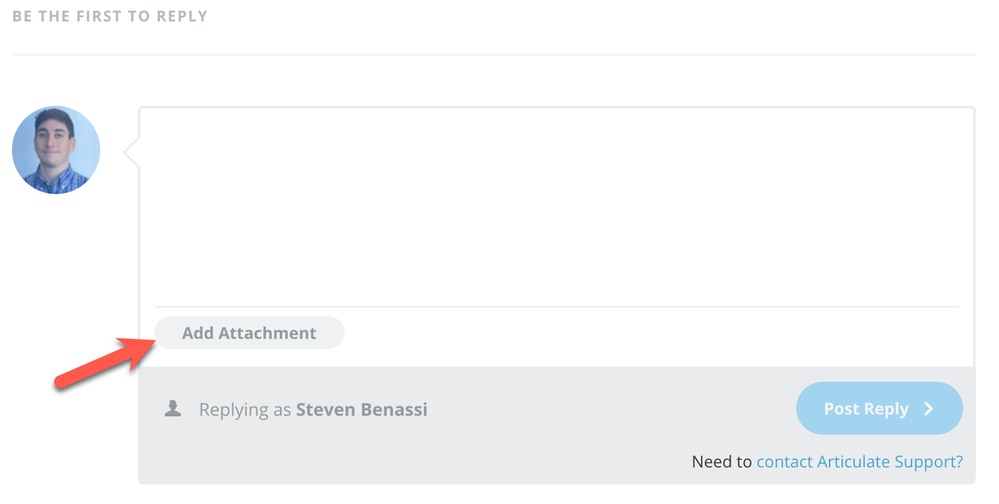
Task: Click empty attachment row right of Add Attachment
Action: [650, 334]
